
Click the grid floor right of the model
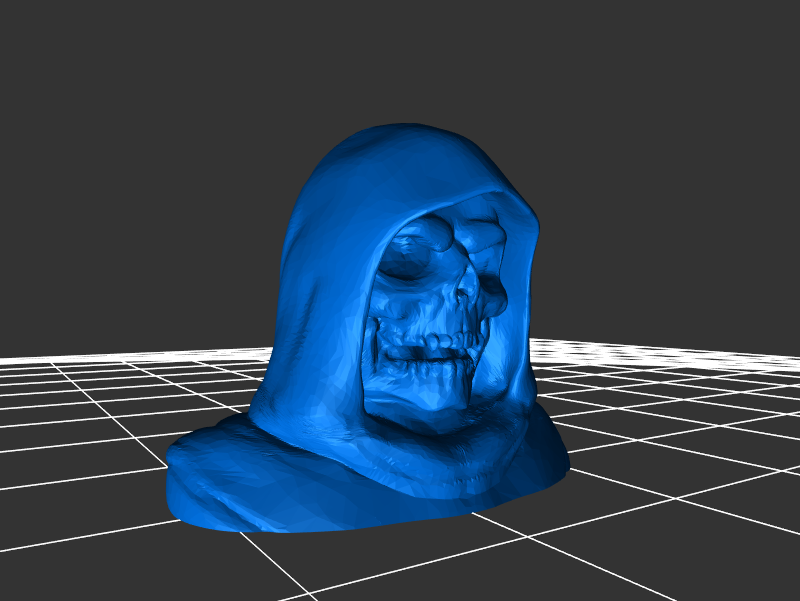[x=680, y=430]
